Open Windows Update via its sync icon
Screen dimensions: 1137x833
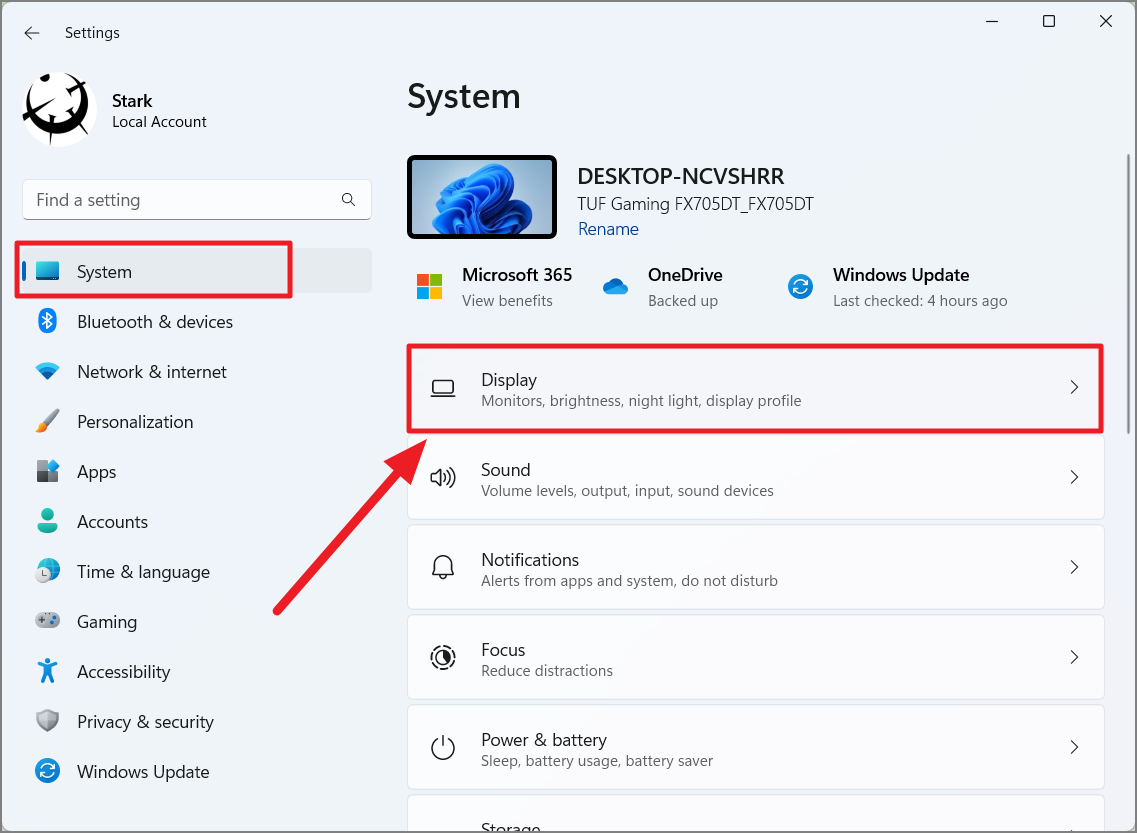pyautogui.click(x=48, y=771)
